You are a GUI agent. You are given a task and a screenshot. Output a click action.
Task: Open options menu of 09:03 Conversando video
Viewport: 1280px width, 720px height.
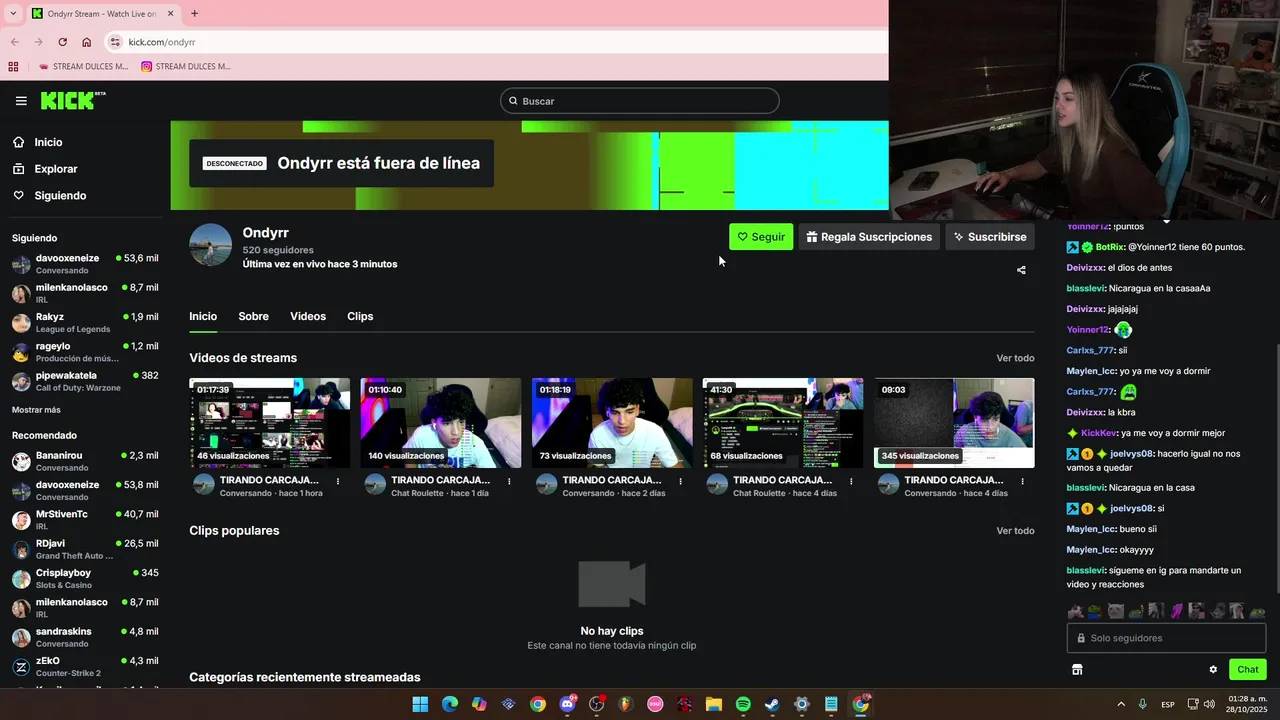[x=1022, y=481]
